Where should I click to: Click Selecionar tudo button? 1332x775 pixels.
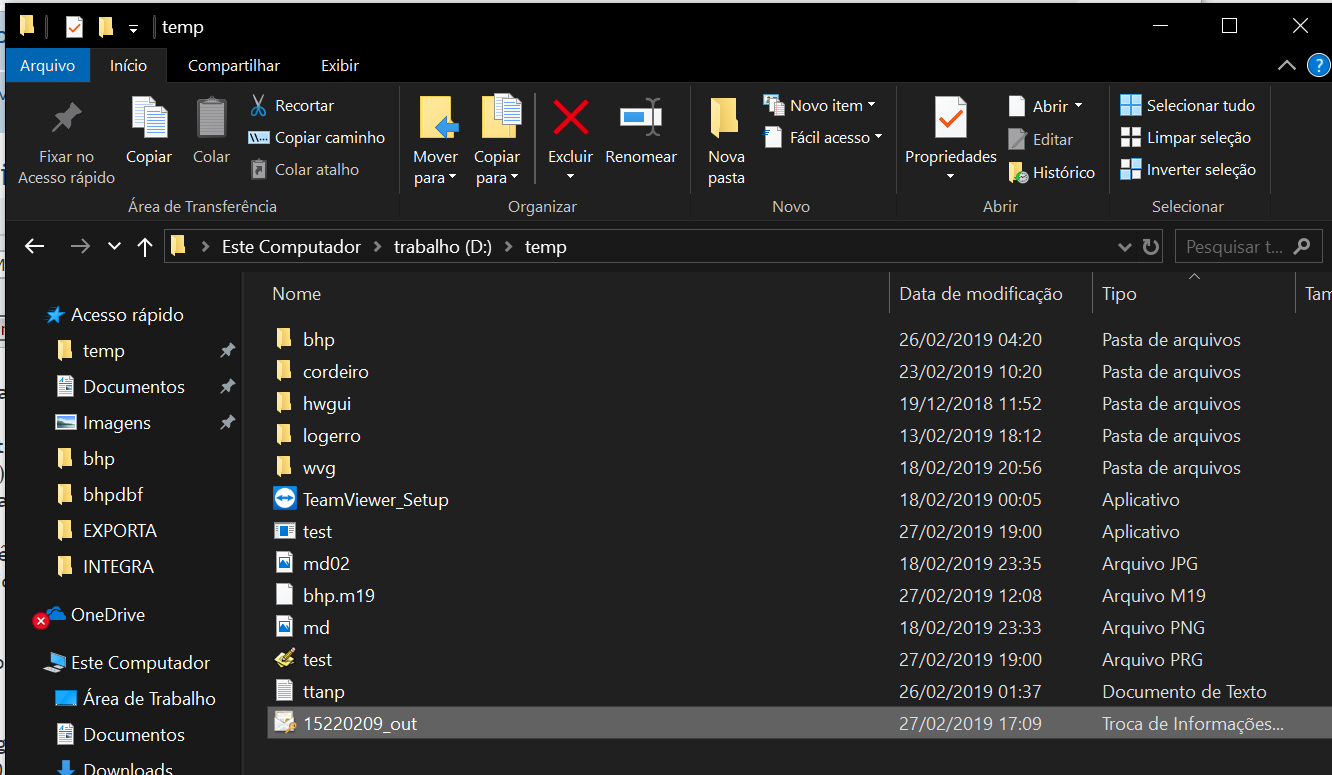[1188, 105]
